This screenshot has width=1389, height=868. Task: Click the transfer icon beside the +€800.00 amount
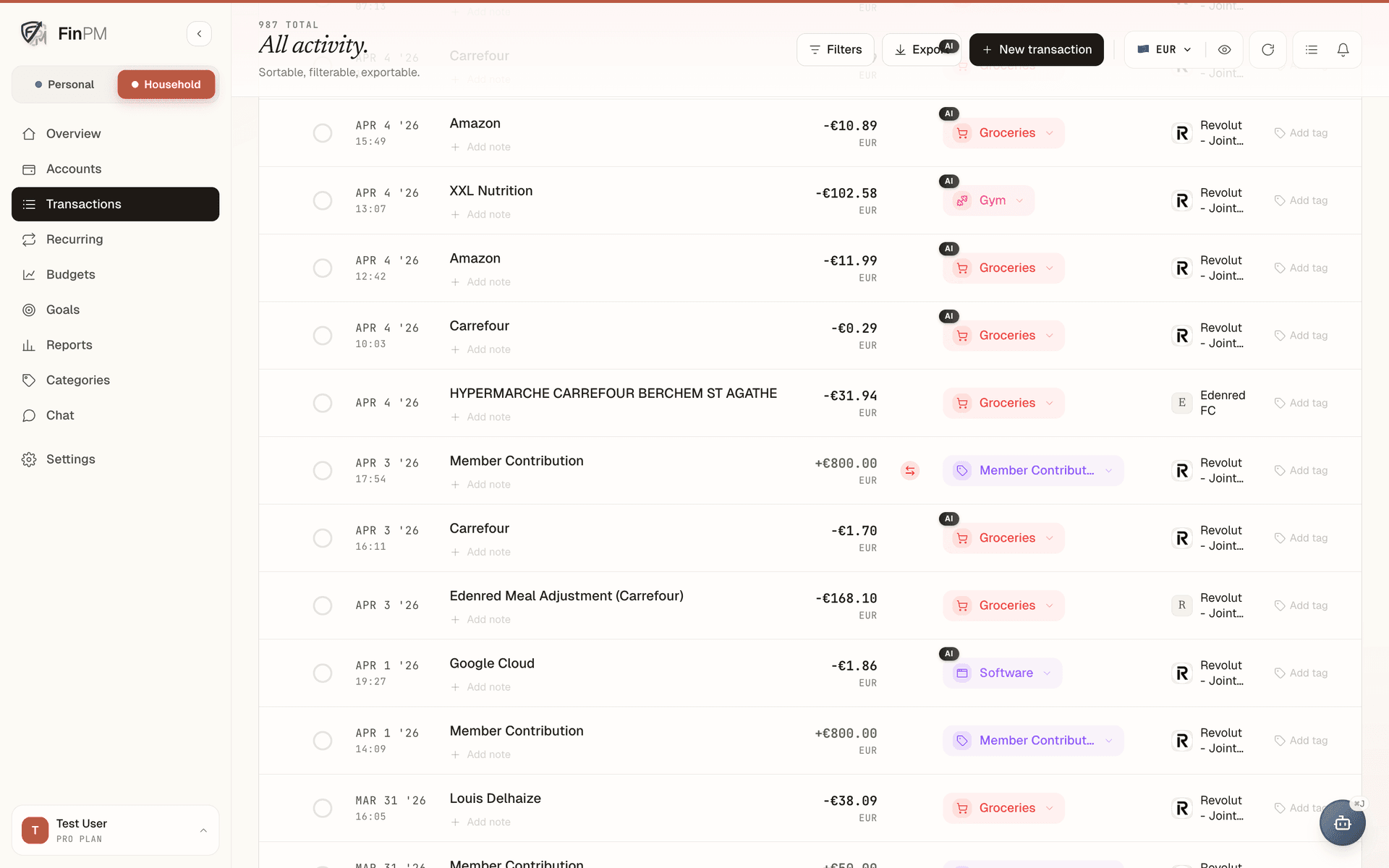[x=910, y=471]
